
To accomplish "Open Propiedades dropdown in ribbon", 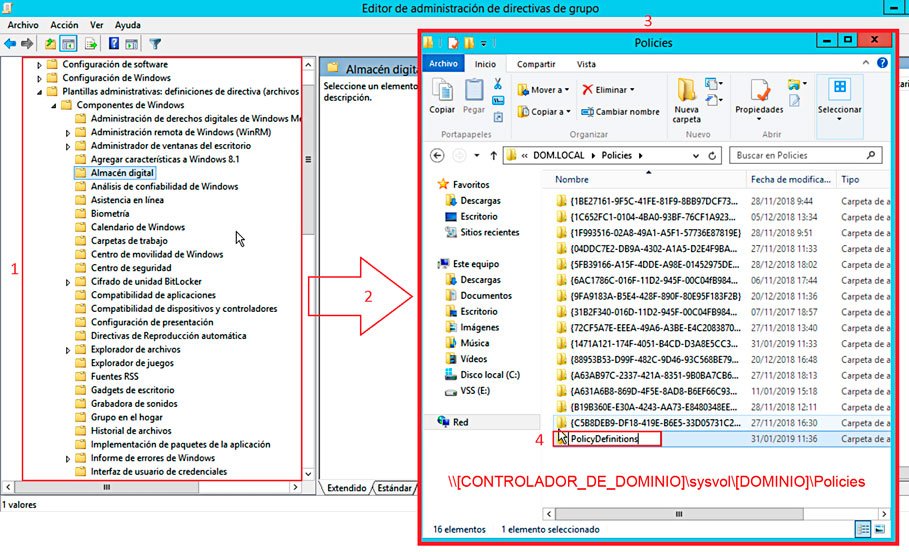I will pos(759,119).
